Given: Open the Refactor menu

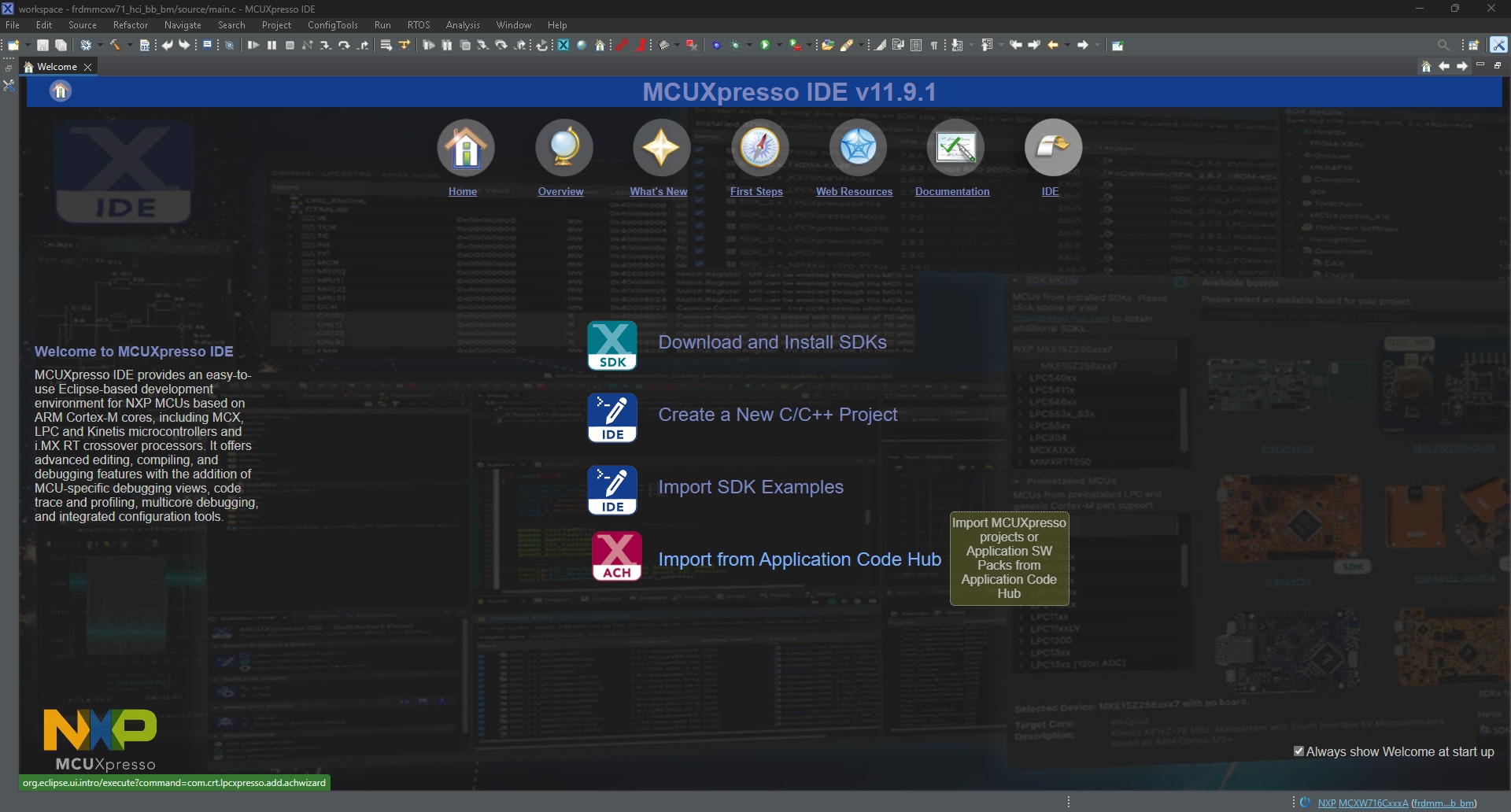Looking at the screenshot, I should (x=131, y=25).
